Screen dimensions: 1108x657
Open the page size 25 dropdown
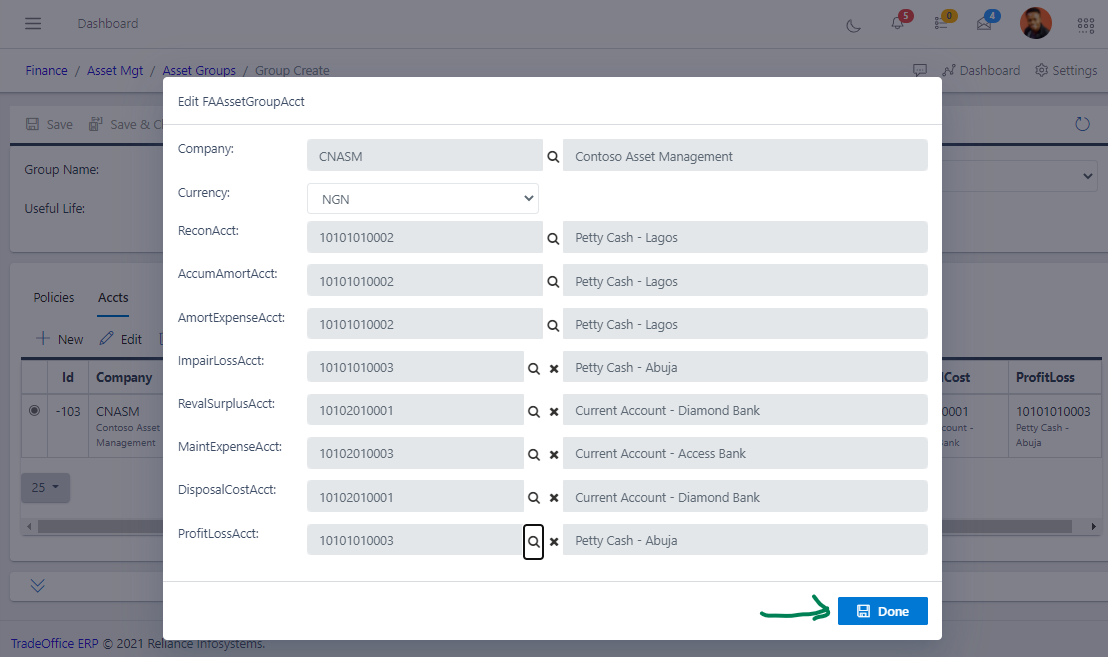coord(45,487)
